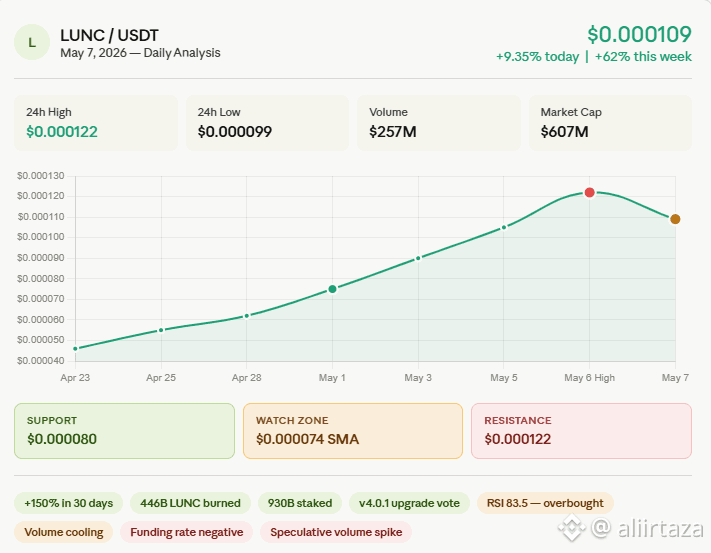Open the 24h High stat card

point(96,123)
